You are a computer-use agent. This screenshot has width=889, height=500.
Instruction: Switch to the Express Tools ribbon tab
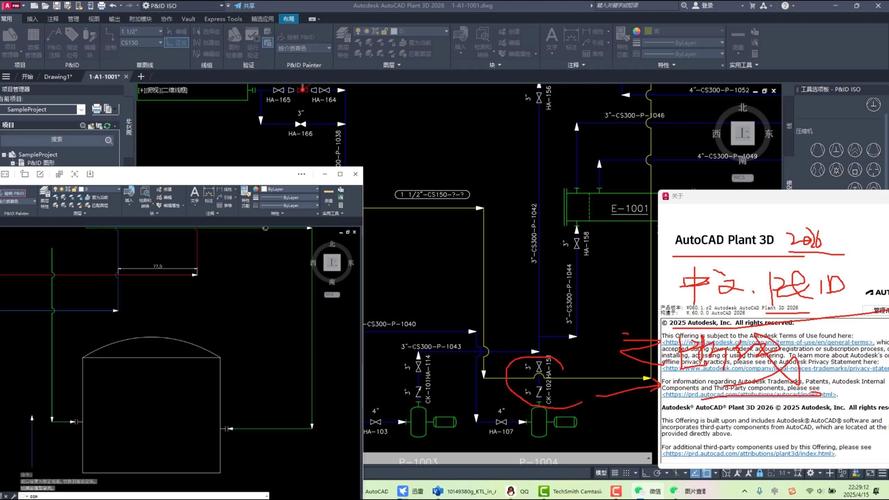(x=223, y=19)
